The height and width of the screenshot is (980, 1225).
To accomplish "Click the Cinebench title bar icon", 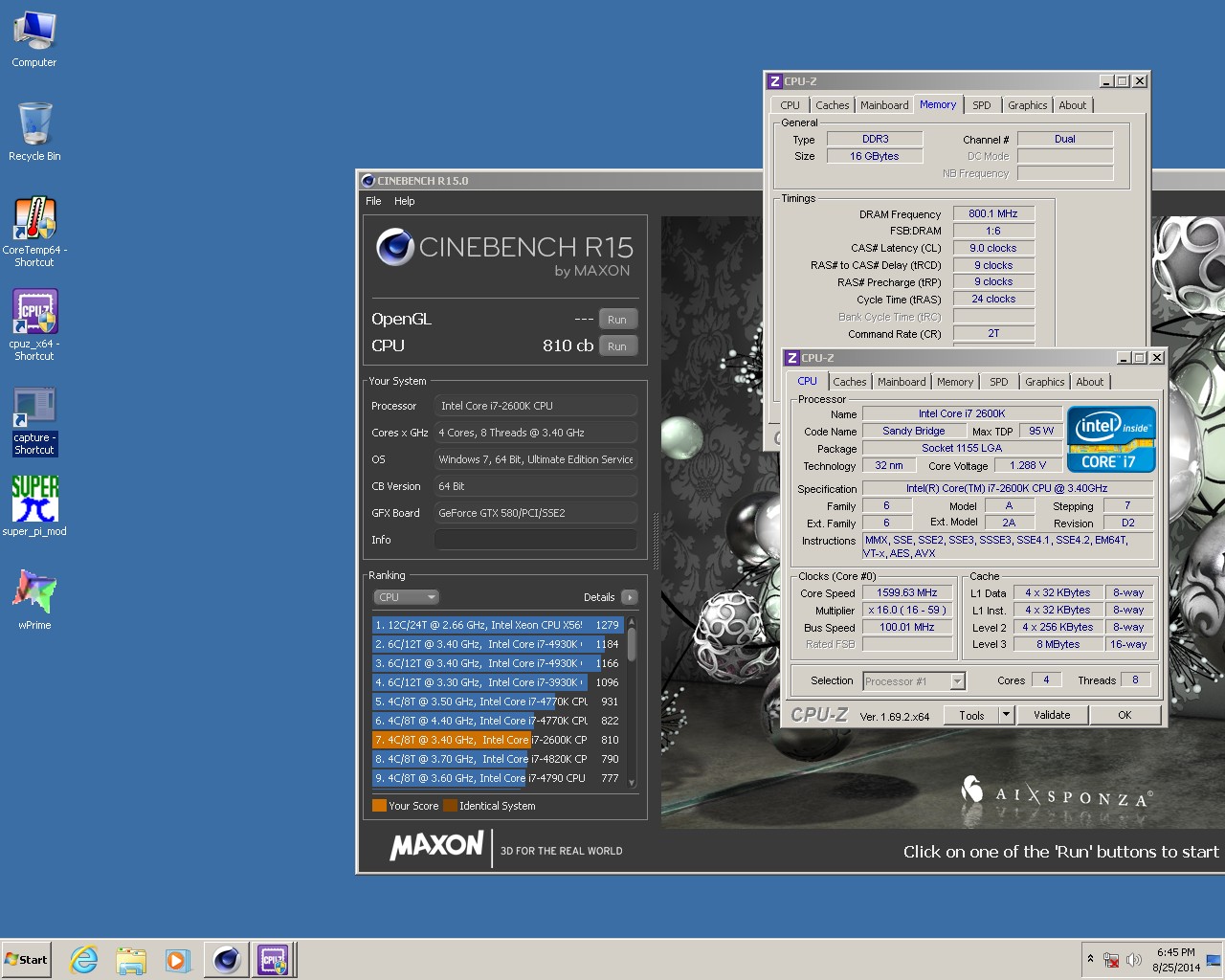I will pyautogui.click(x=367, y=180).
